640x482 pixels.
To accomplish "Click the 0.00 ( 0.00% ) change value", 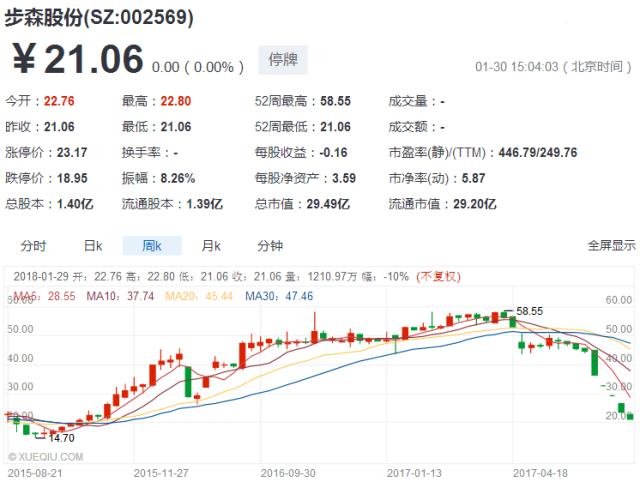I will point(198,67).
